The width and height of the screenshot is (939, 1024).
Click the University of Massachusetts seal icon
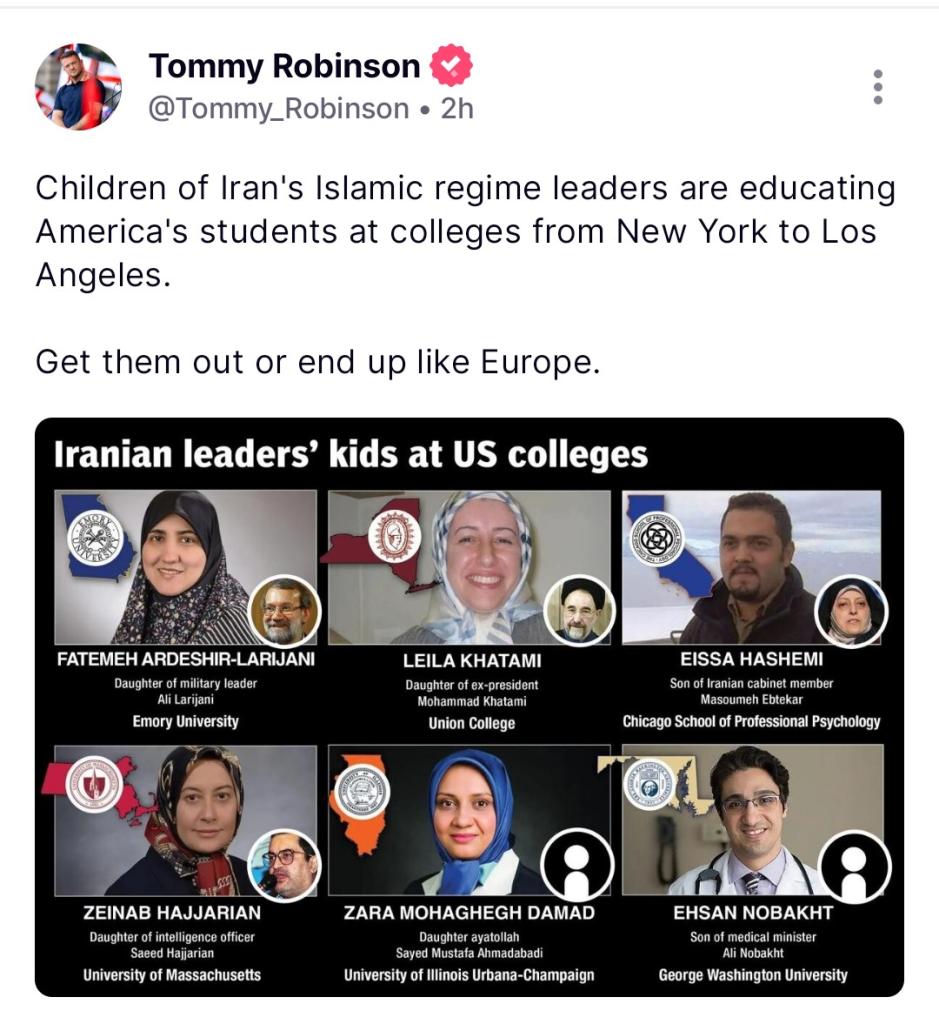pyautogui.click(x=93, y=785)
